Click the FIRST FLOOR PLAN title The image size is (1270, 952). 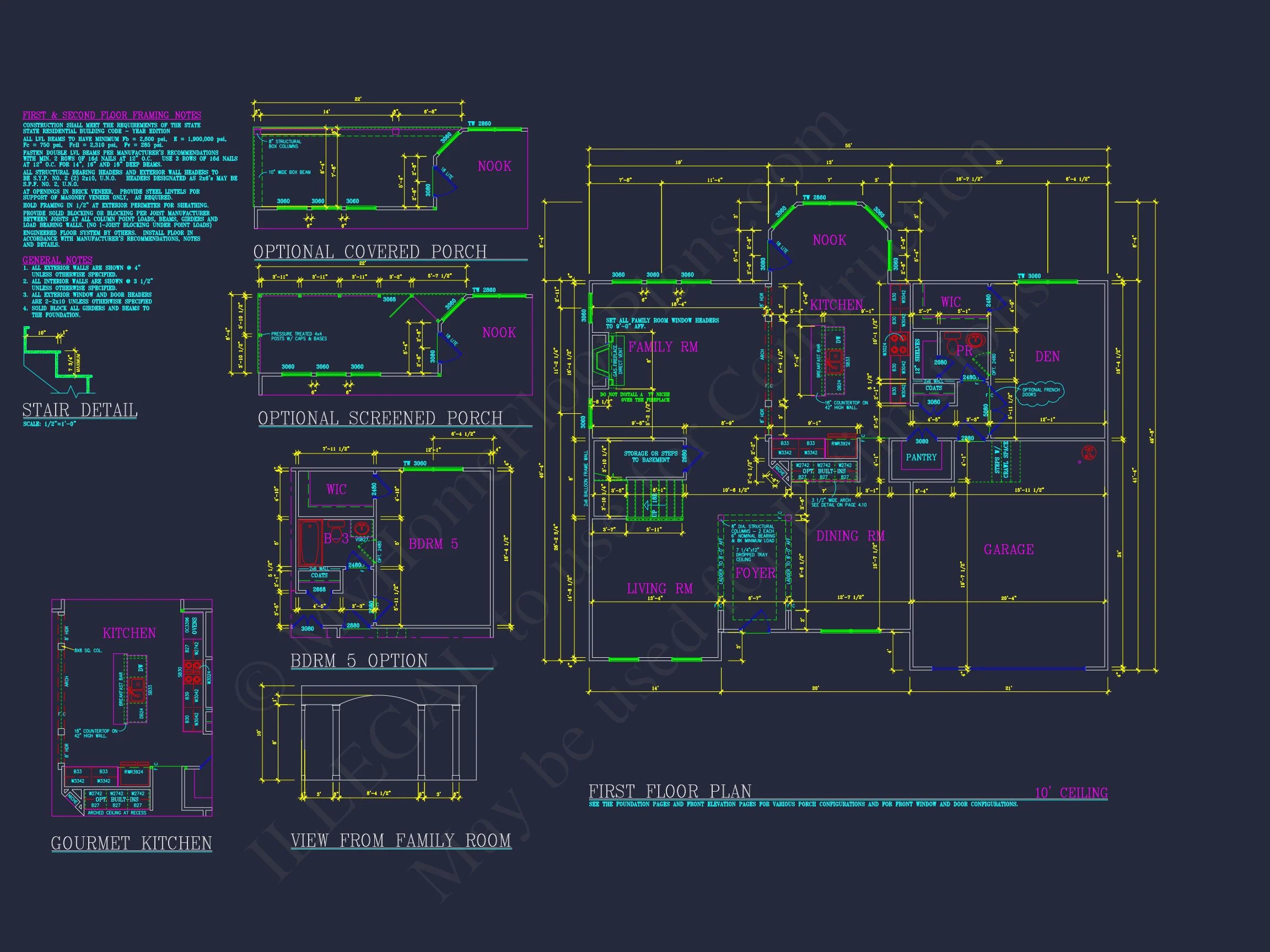coord(669,792)
